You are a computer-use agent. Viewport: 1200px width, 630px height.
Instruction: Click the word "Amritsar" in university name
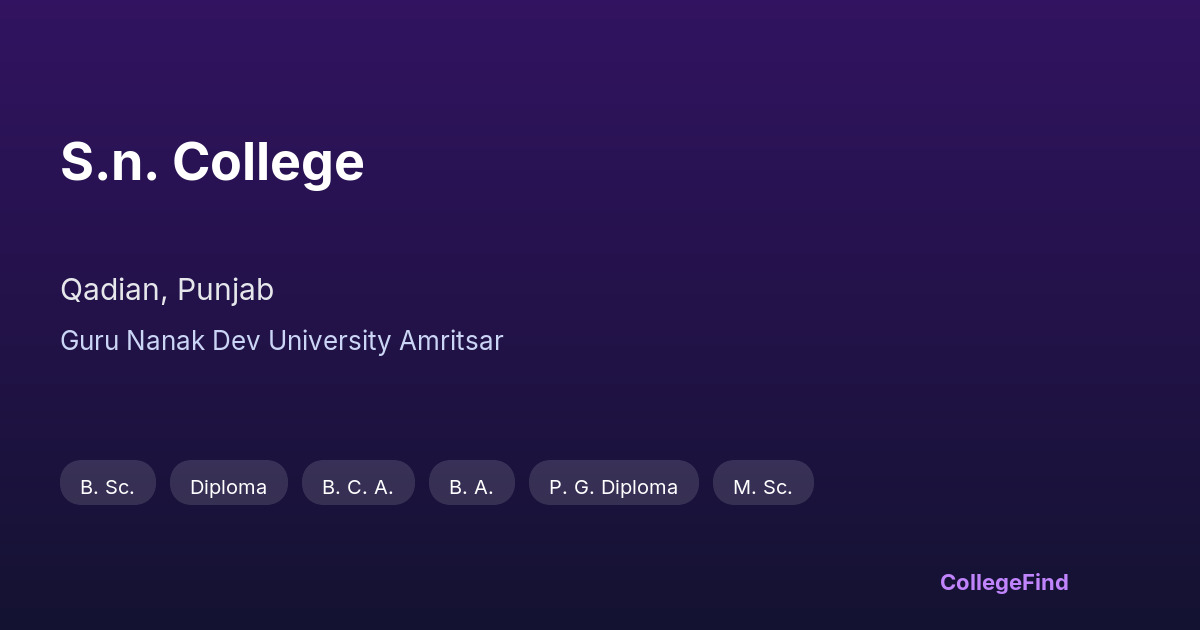pos(451,341)
